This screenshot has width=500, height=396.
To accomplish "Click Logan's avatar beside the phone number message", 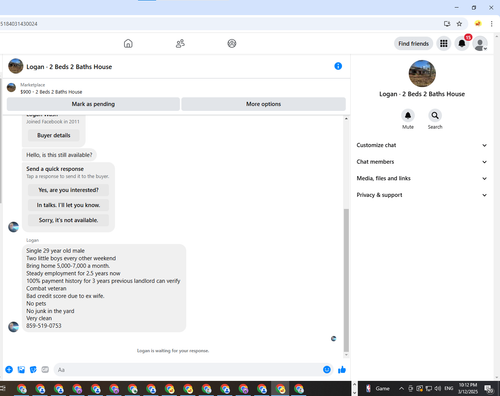I will (x=13, y=327).
